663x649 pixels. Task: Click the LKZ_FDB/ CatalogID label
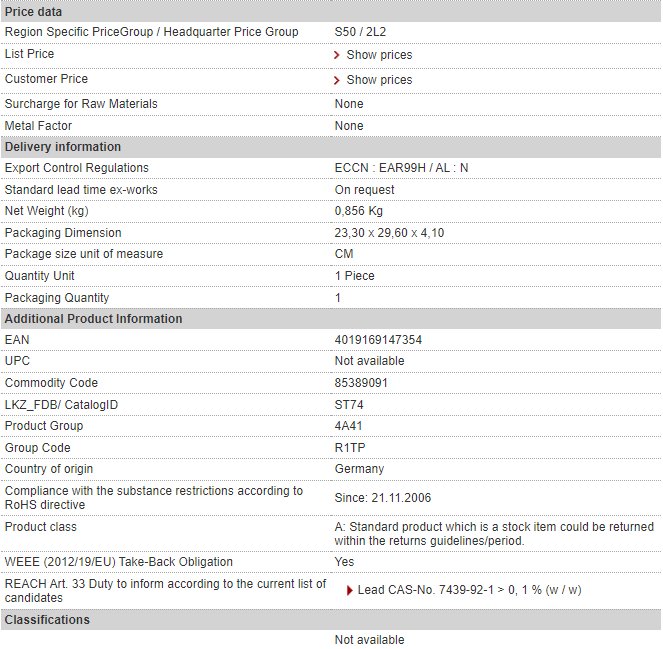tap(61, 405)
